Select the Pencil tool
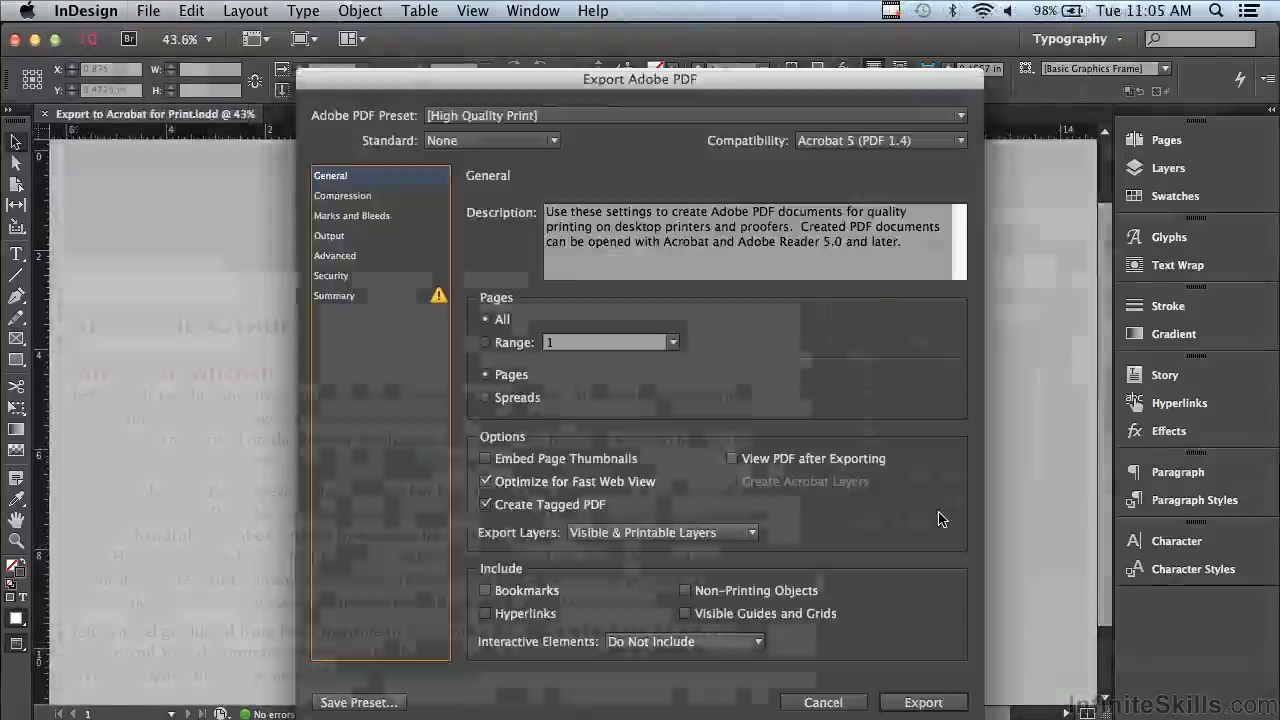 [x=16, y=318]
